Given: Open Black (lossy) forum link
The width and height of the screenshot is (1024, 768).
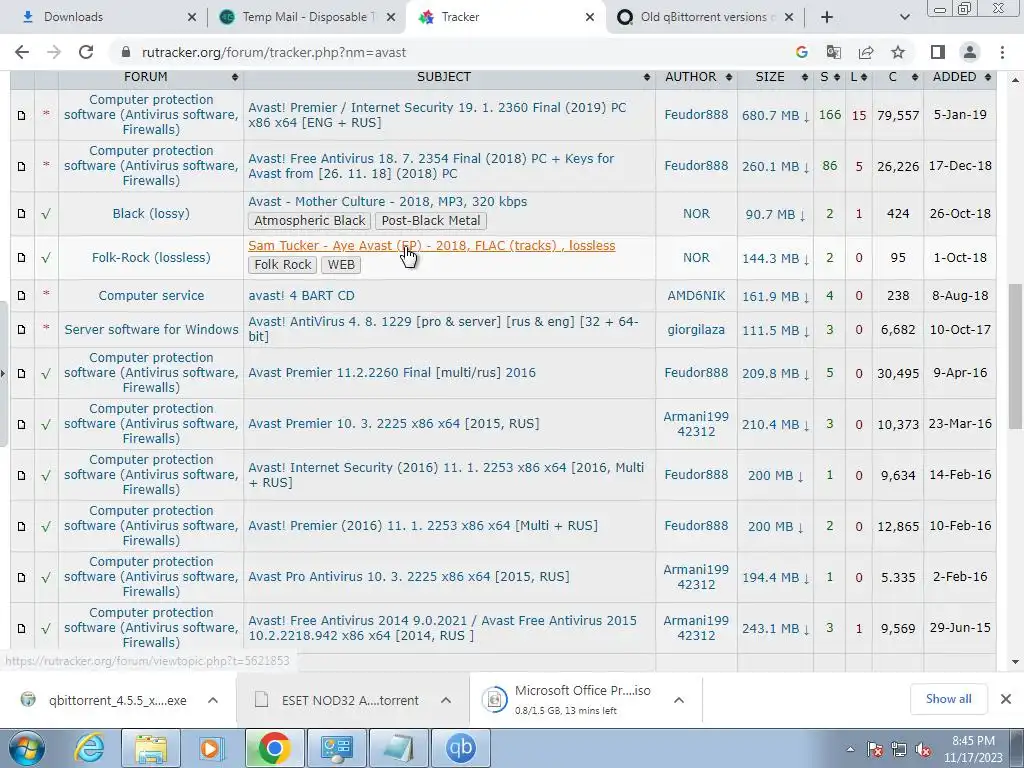Looking at the screenshot, I should 151,214.
